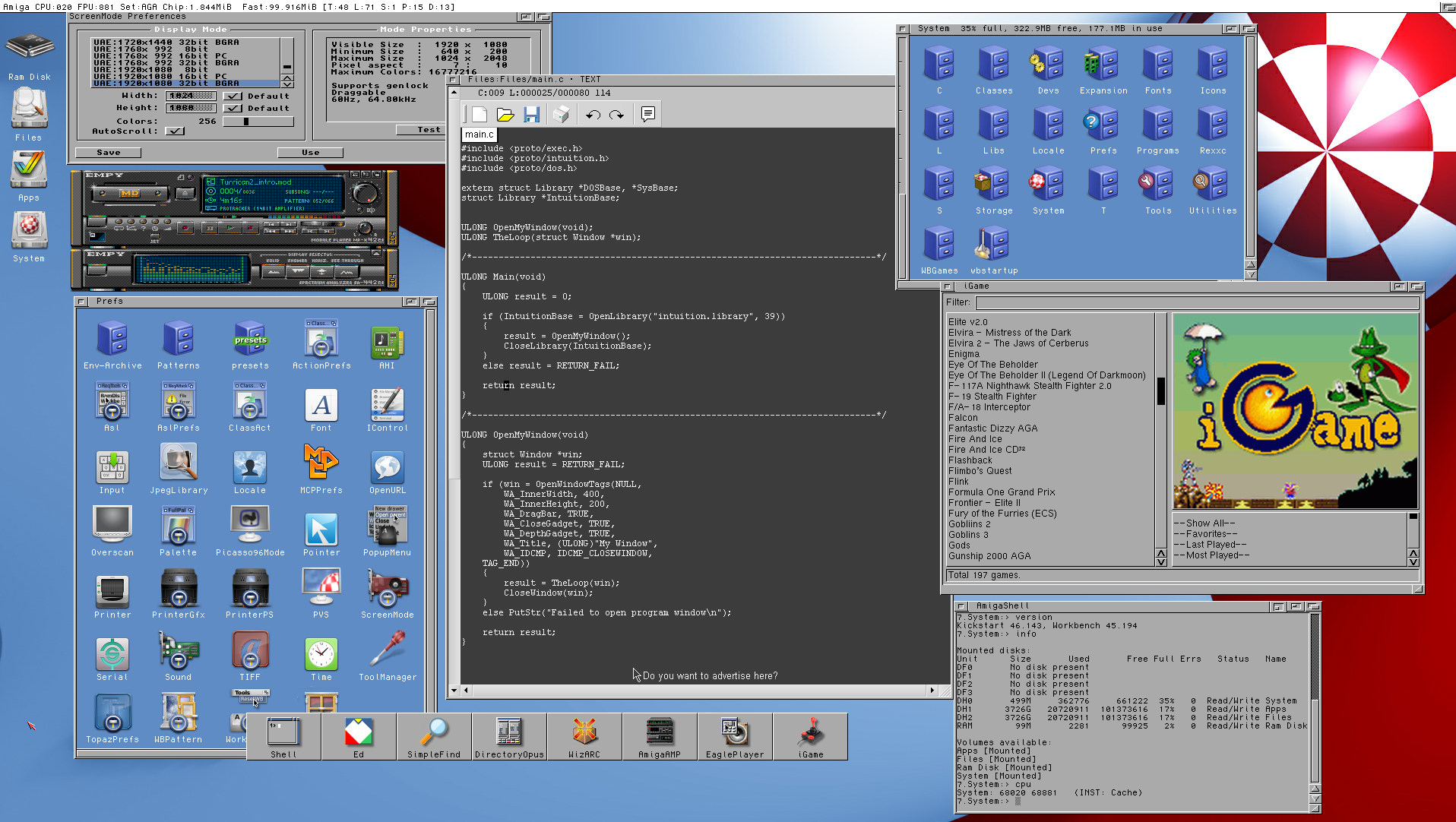The width and height of the screenshot is (1456, 822).
Task: Toggle the Height Default checkbox
Action: (x=233, y=109)
